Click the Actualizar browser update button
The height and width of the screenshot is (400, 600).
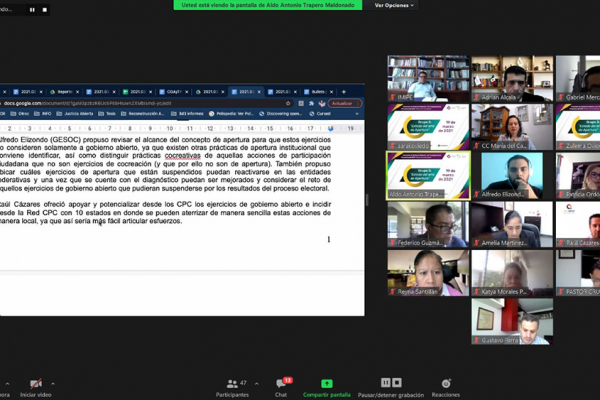point(344,103)
